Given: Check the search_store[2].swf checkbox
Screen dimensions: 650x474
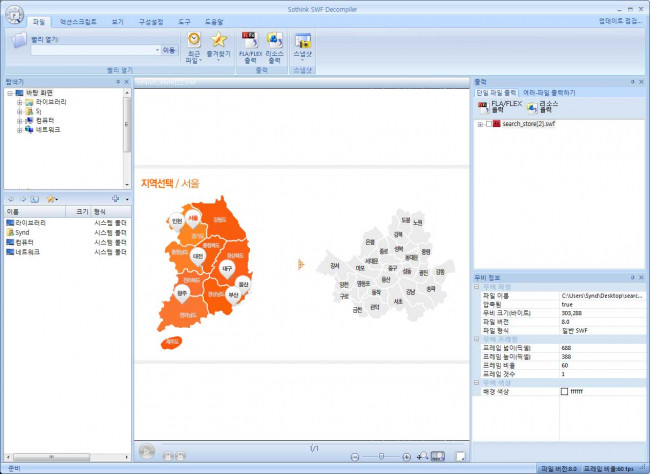Looking at the screenshot, I should [x=488, y=124].
